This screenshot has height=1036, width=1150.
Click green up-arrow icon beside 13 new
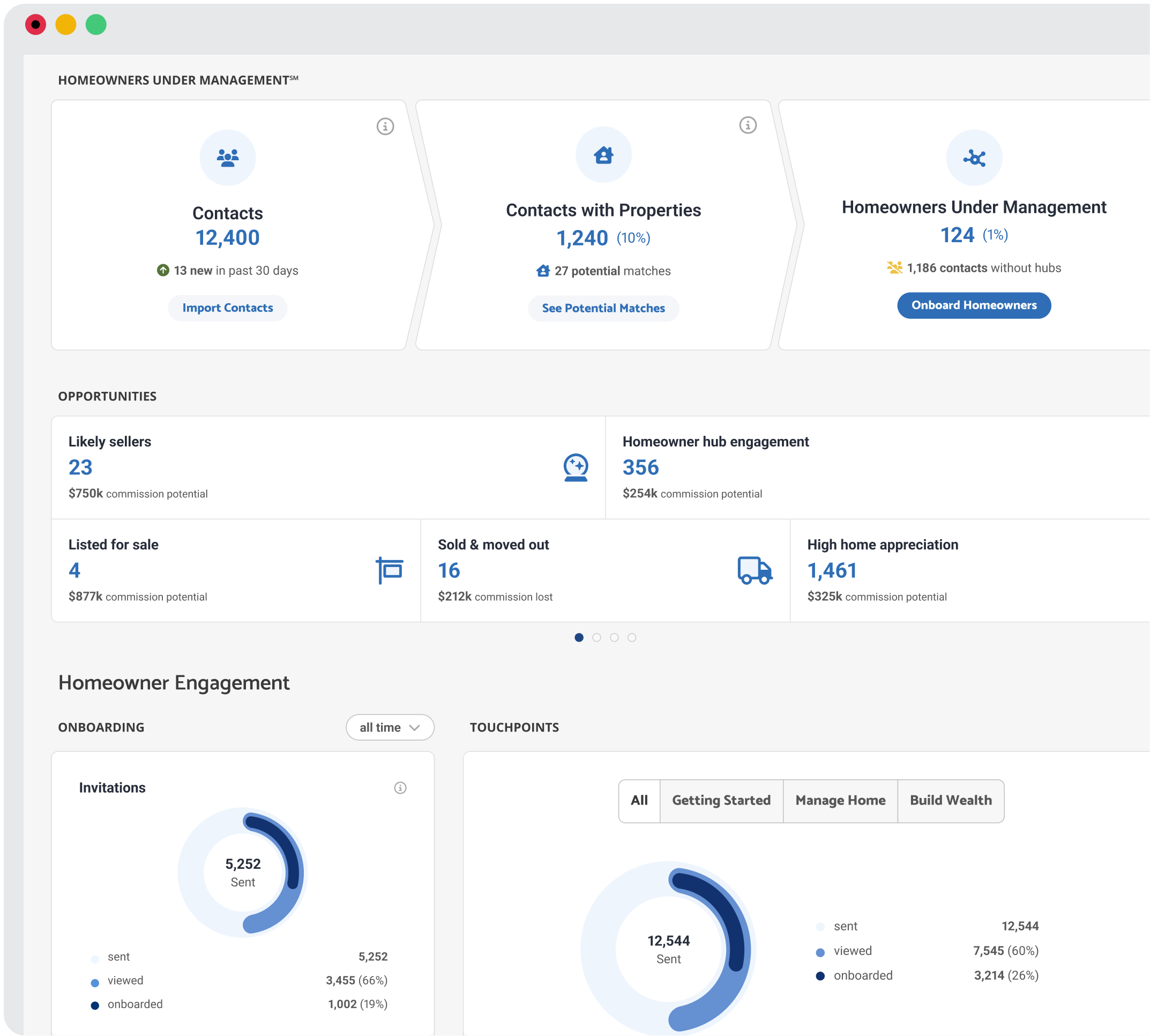pos(163,270)
